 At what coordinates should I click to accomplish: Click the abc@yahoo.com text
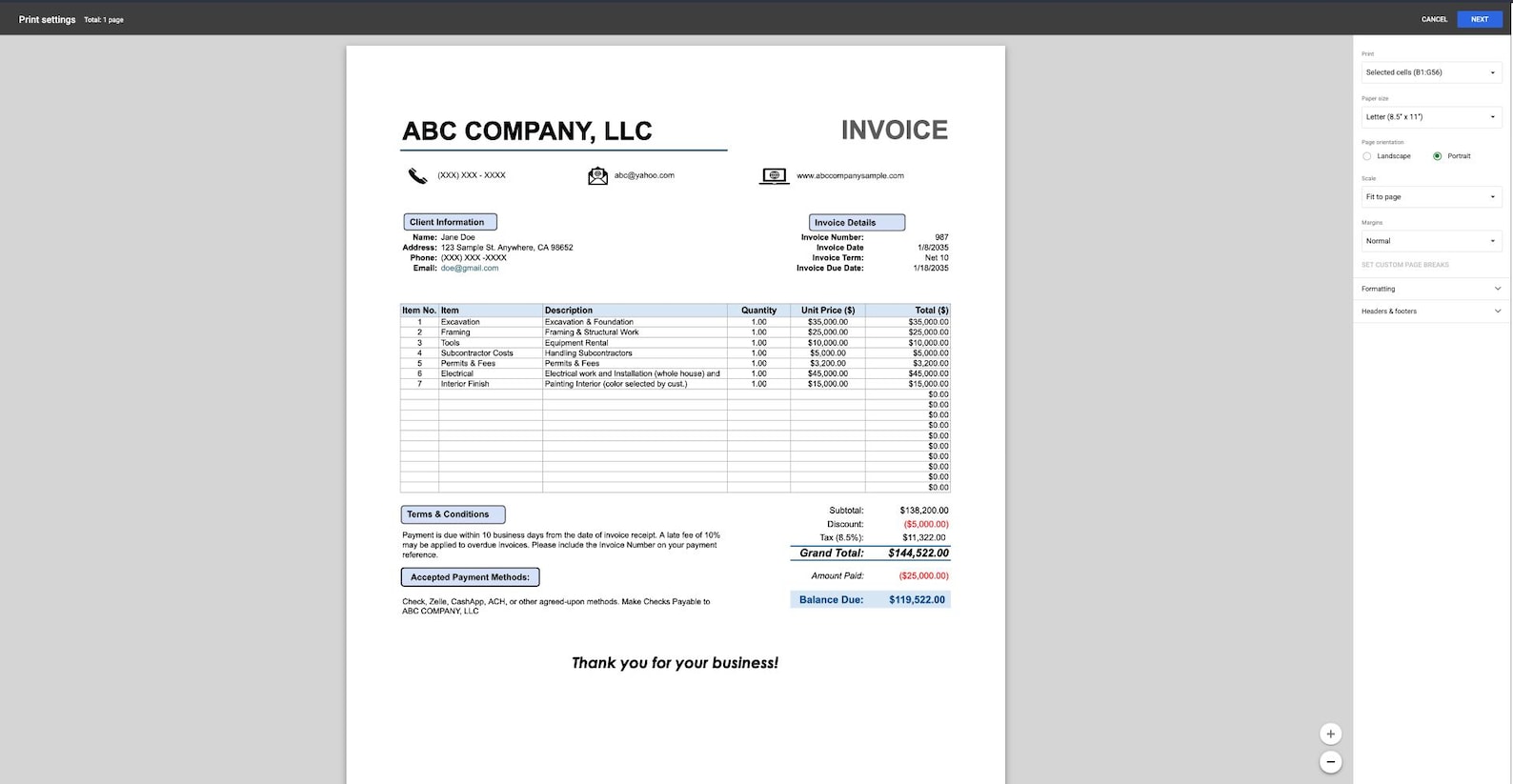pos(644,175)
